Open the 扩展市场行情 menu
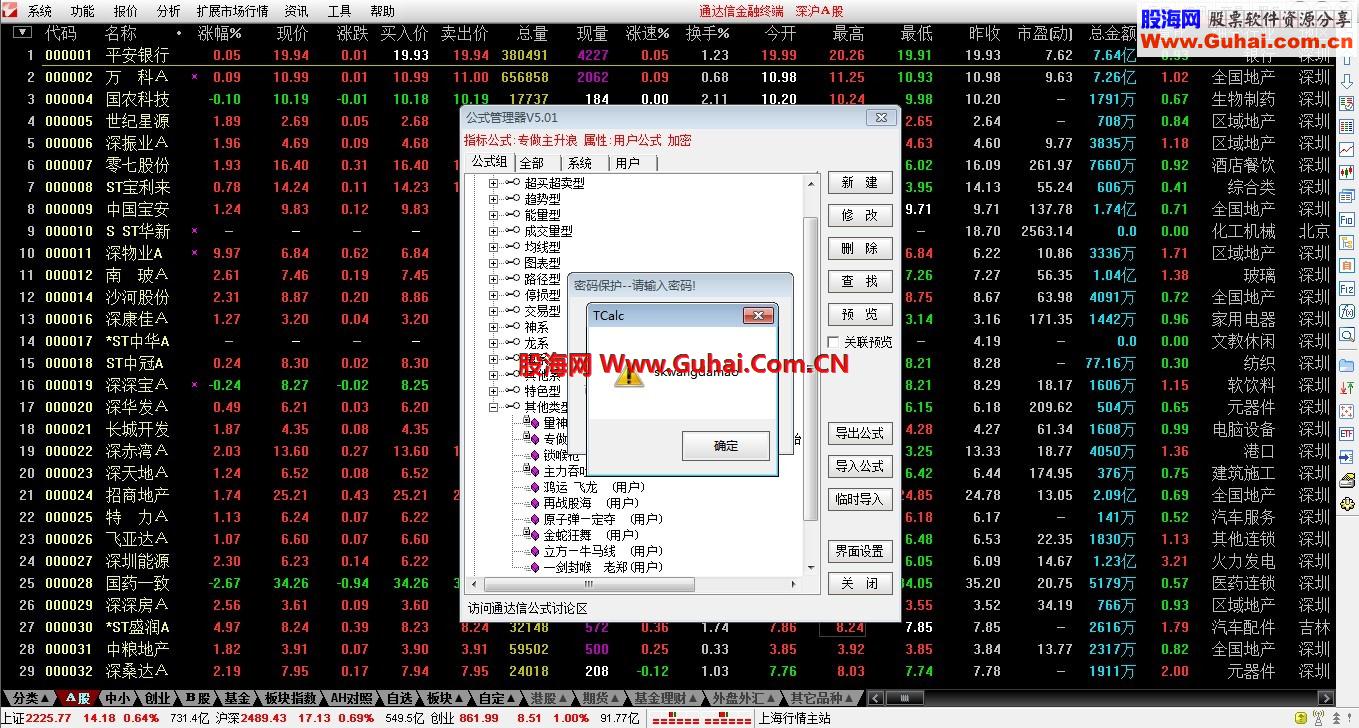 [232, 11]
